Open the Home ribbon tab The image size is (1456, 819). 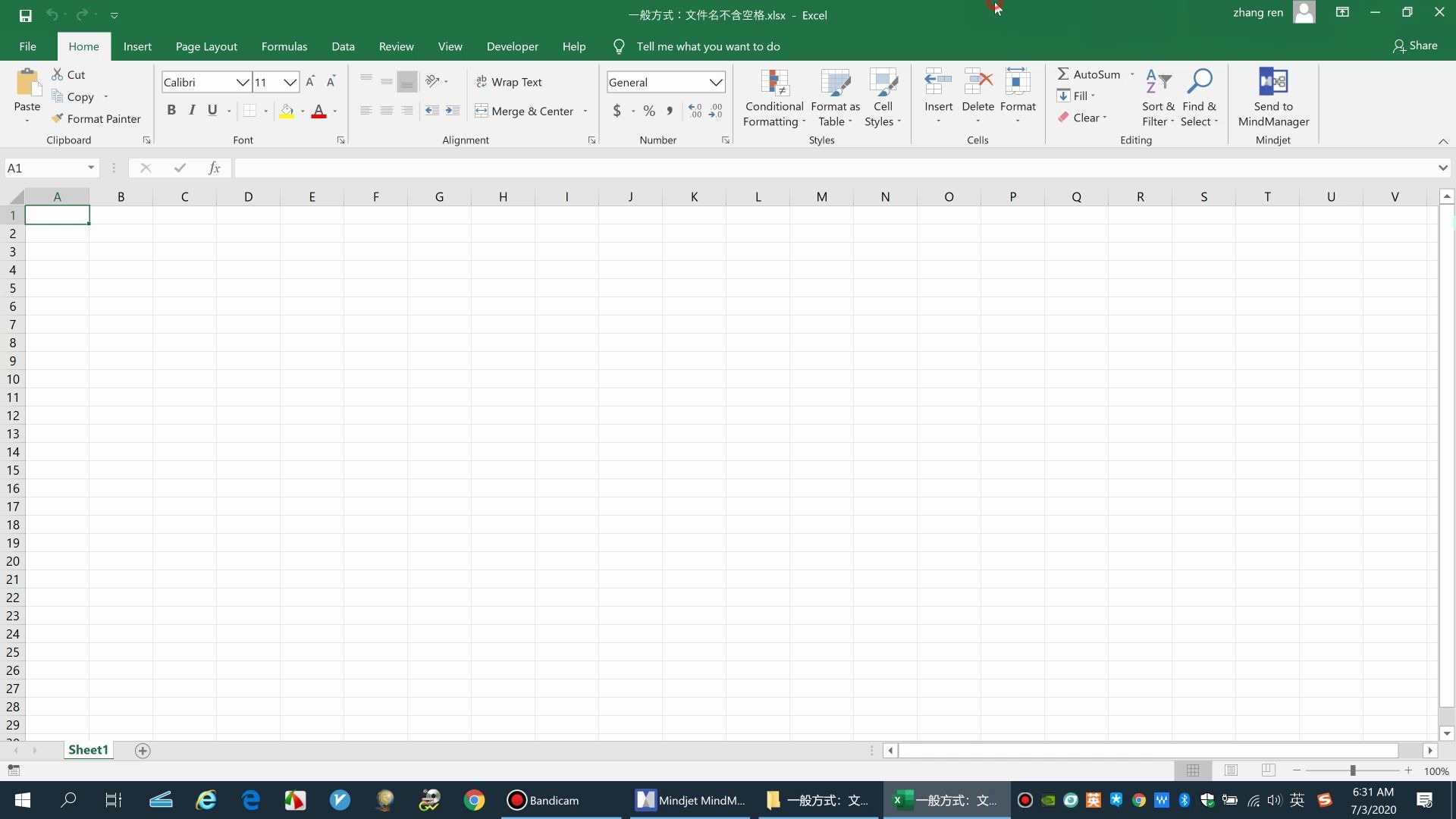(83, 46)
